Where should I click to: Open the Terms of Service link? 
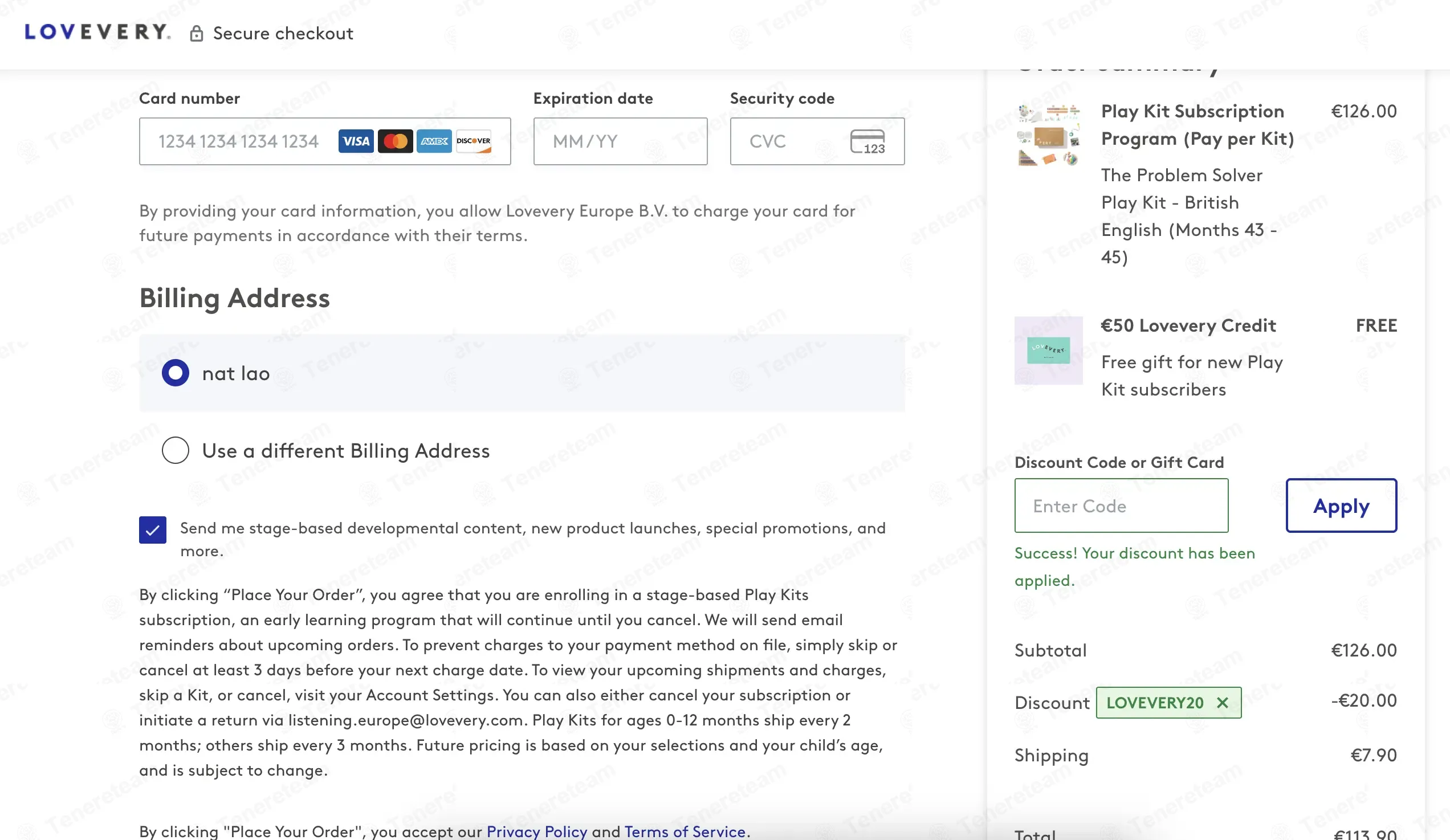685,831
